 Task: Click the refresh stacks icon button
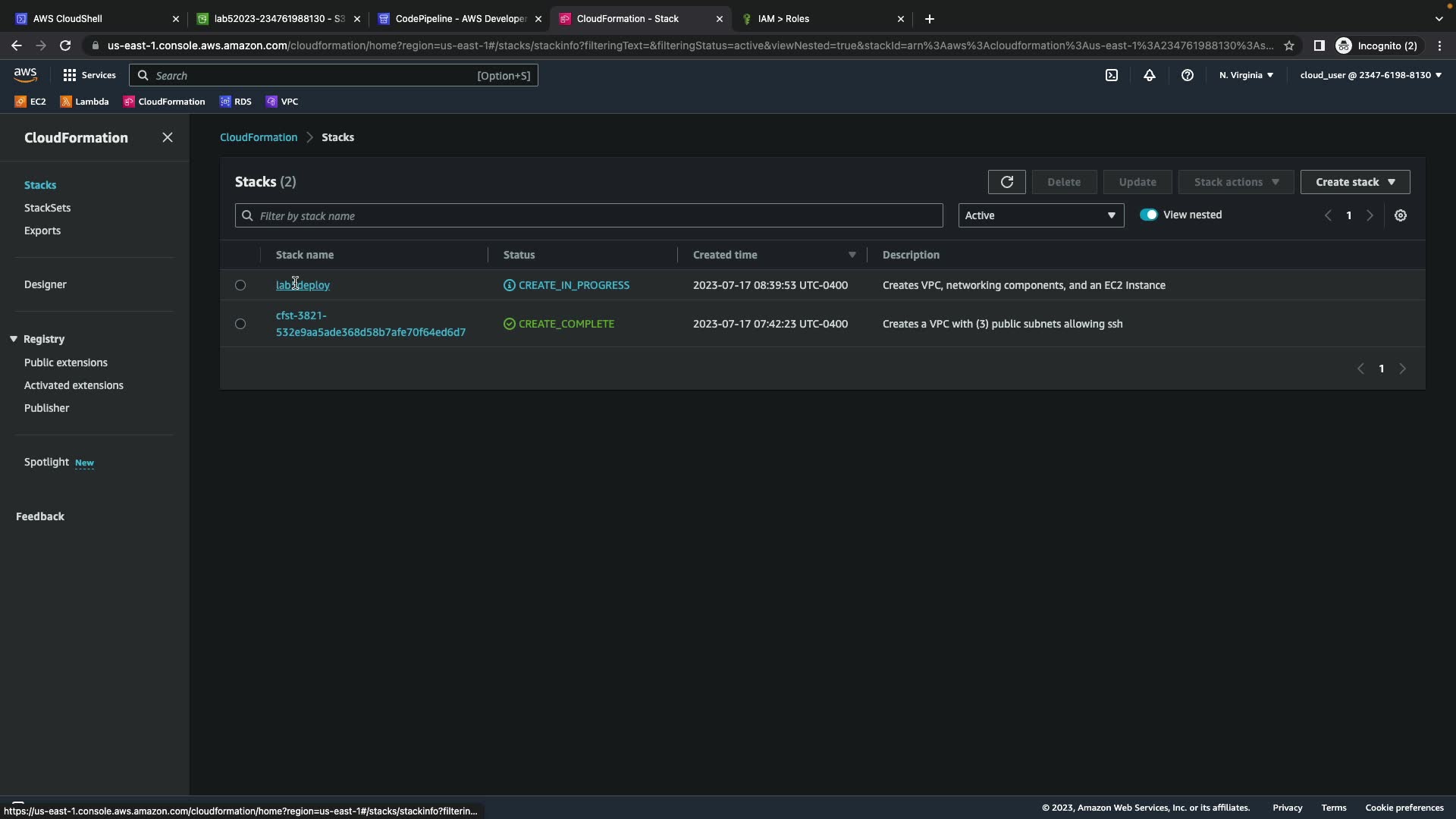[1006, 182]
